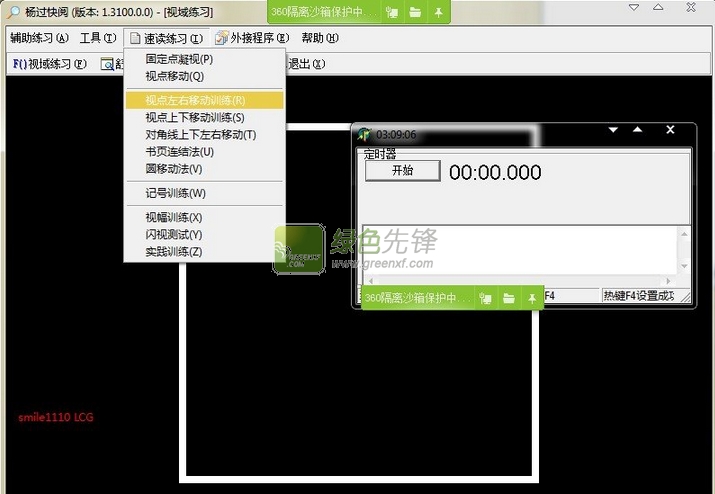This screenshot has height=494, width=715.
Task: Choose 视点上下移动训练(S) from the menu
Action: (204, 117)
